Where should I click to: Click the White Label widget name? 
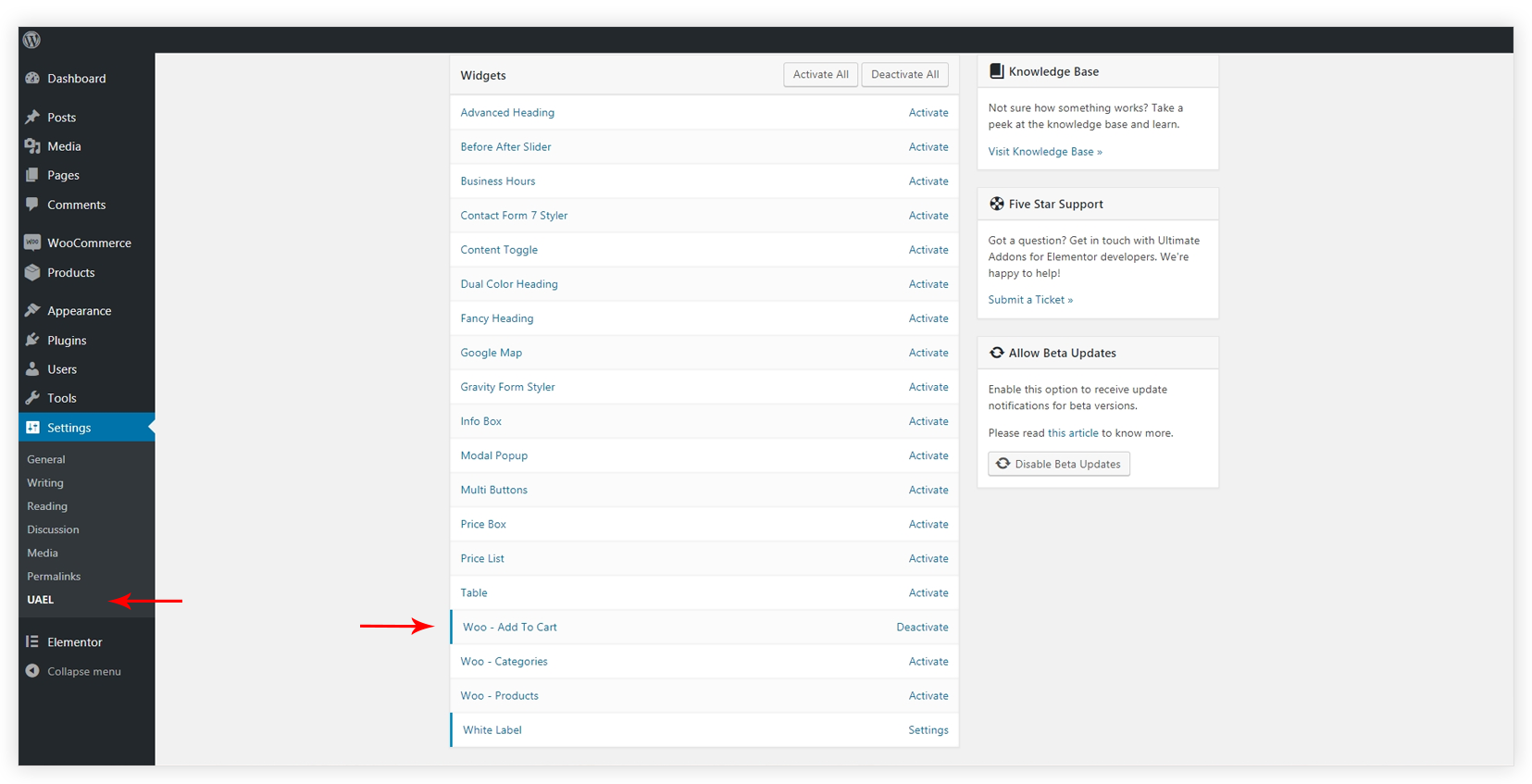click(492, 730)
